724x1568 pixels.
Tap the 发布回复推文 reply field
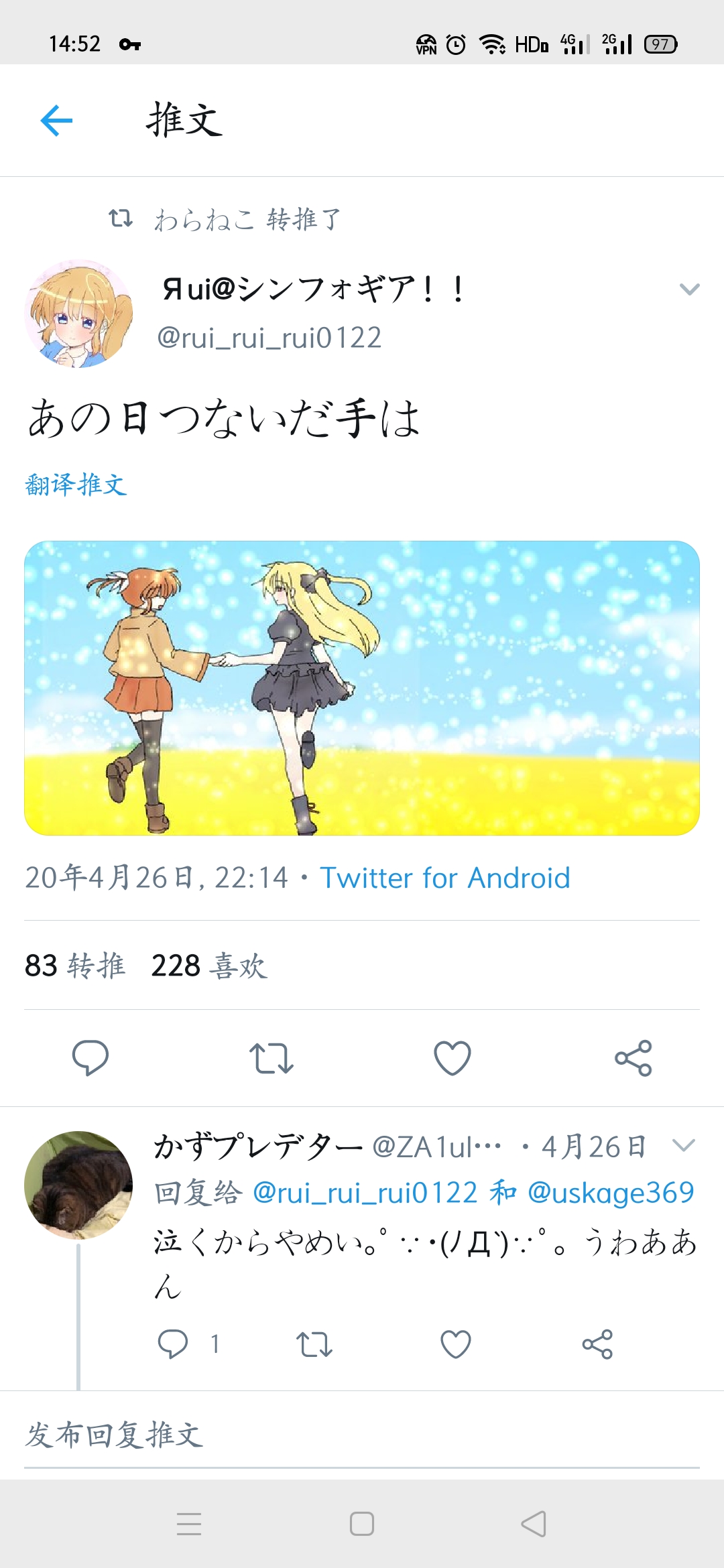click(362, 1436)
